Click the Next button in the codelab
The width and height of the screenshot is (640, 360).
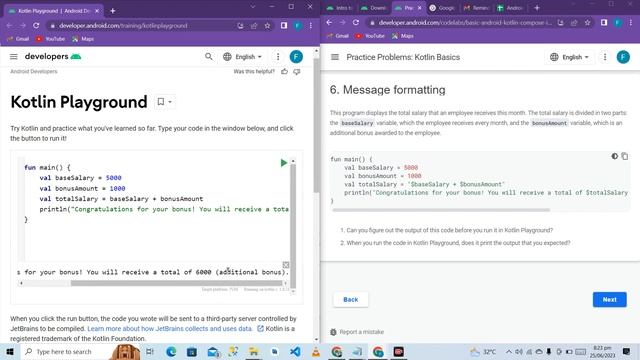pyautogui.click(x=609, y=300)
